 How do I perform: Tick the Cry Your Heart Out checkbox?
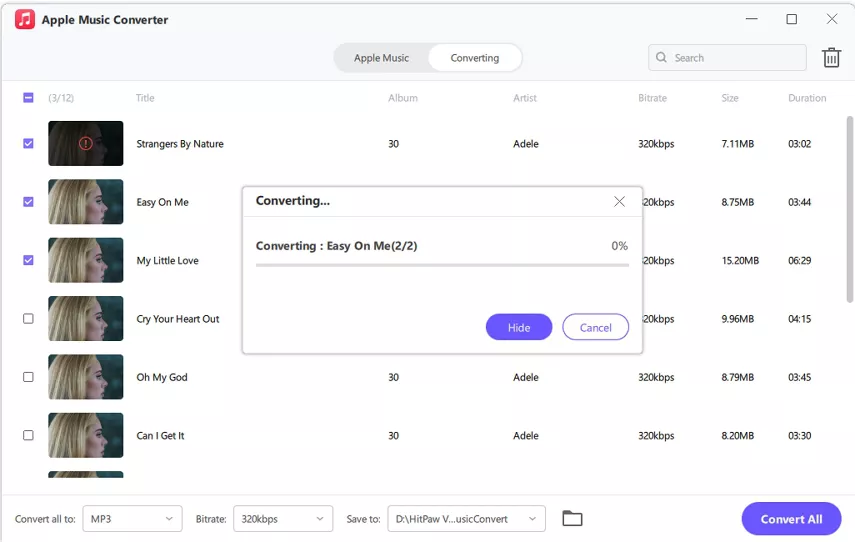point(28,319)
